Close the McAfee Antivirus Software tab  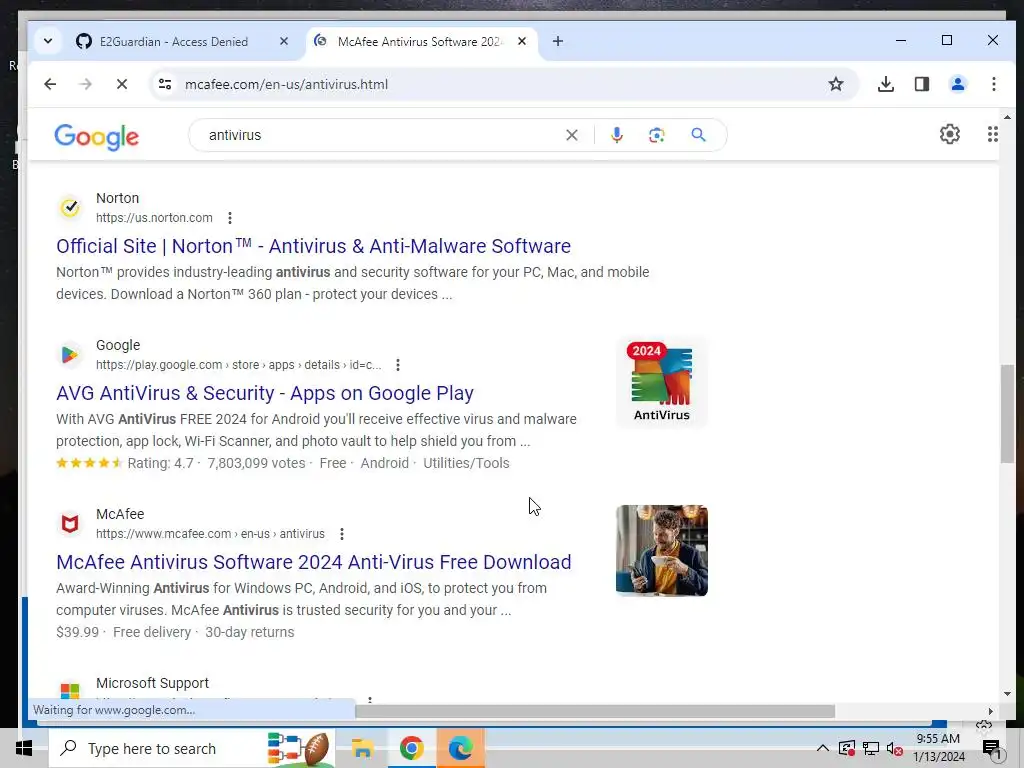coord(522,41)
